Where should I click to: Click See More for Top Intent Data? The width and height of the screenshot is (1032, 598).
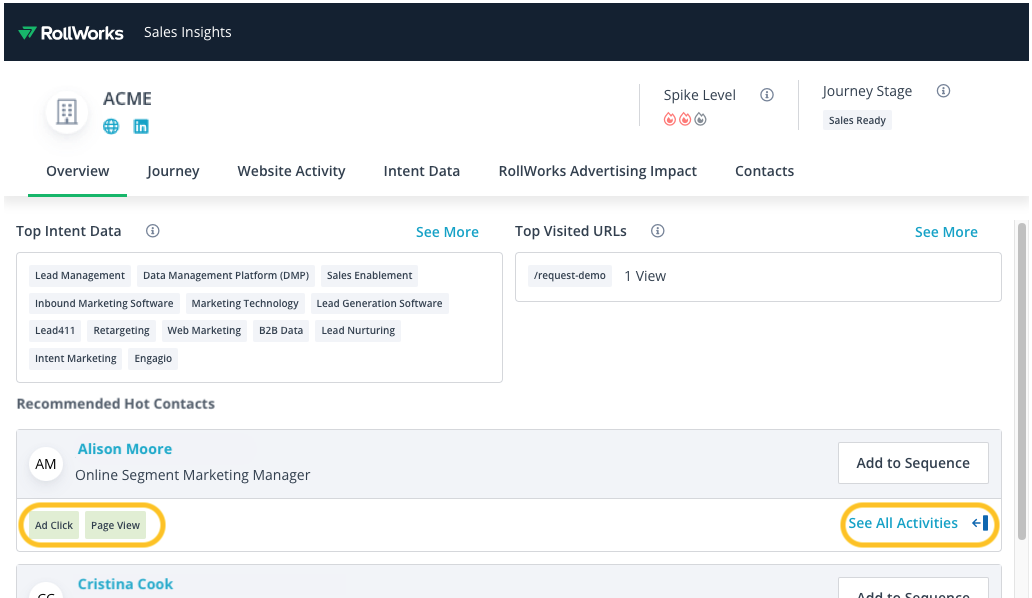448,232
